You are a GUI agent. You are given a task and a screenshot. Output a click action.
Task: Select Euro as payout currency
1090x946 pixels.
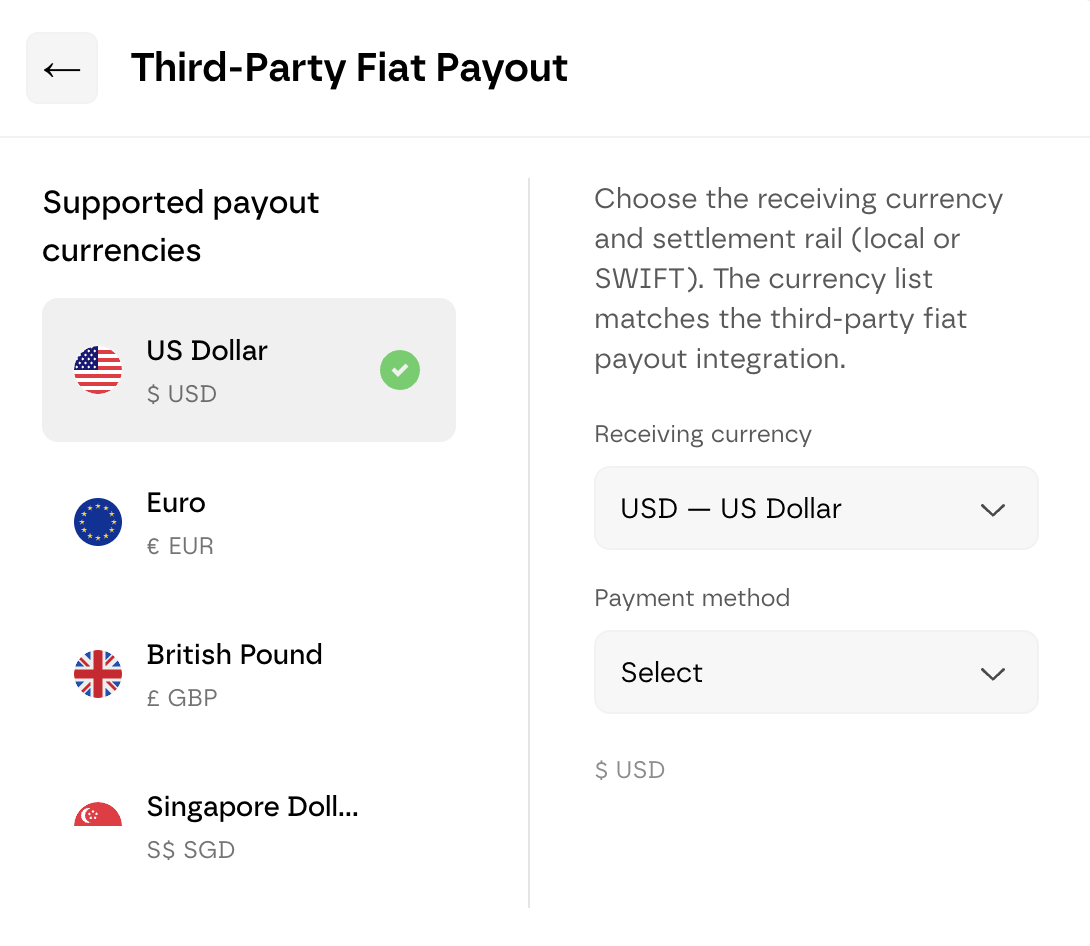click(248, 522)
